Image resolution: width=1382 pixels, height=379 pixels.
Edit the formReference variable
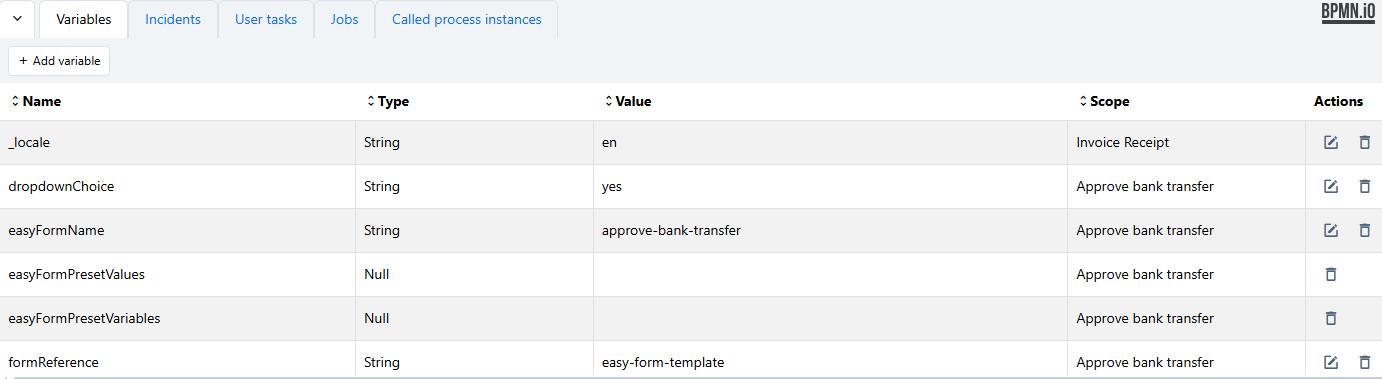1330,363
